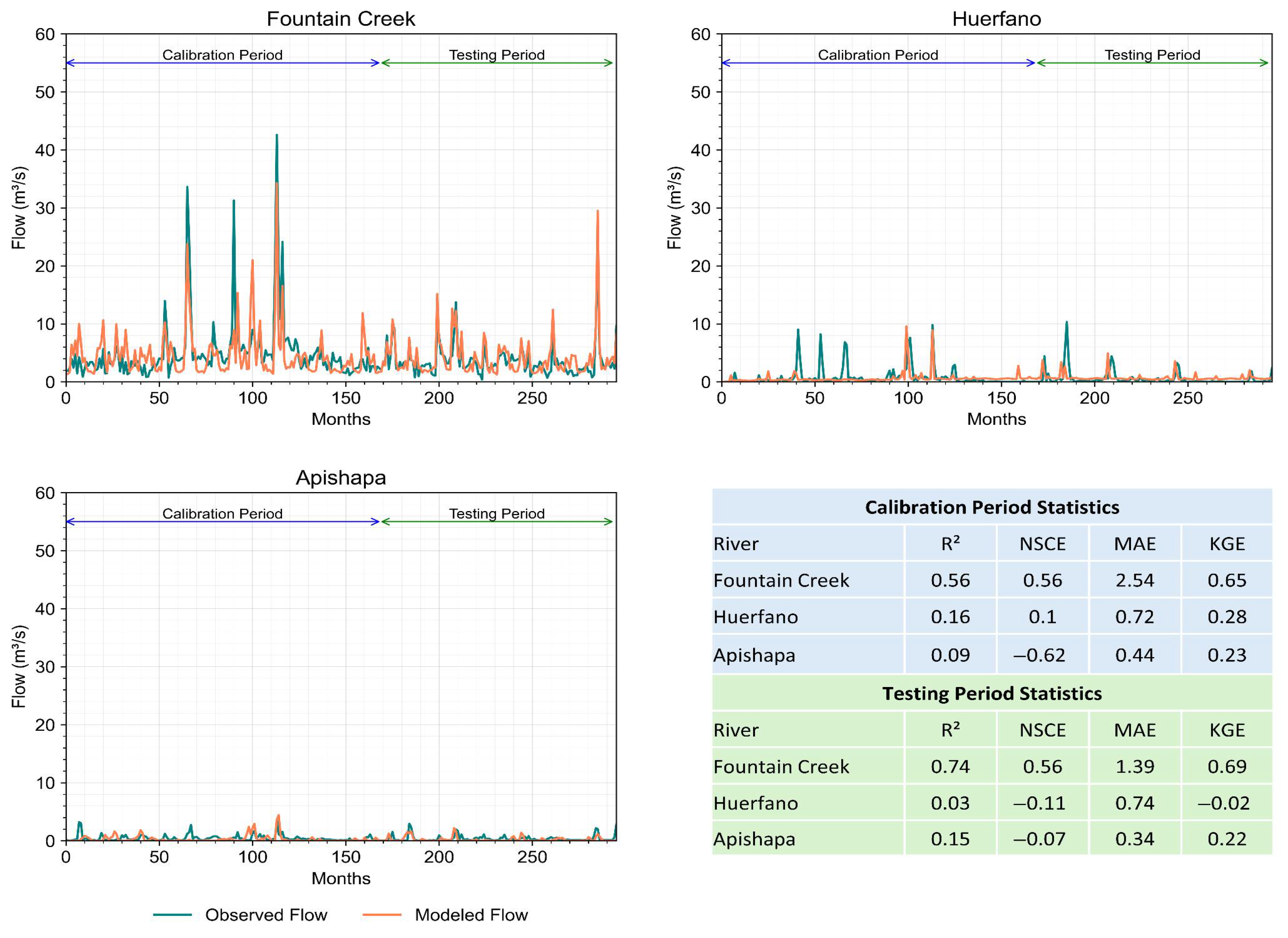The height and width of the screenshot is (938, 1288).
Task: Click Modeled Flow legend line swatch
Action: pyautogui.click(x=382, y=915)
